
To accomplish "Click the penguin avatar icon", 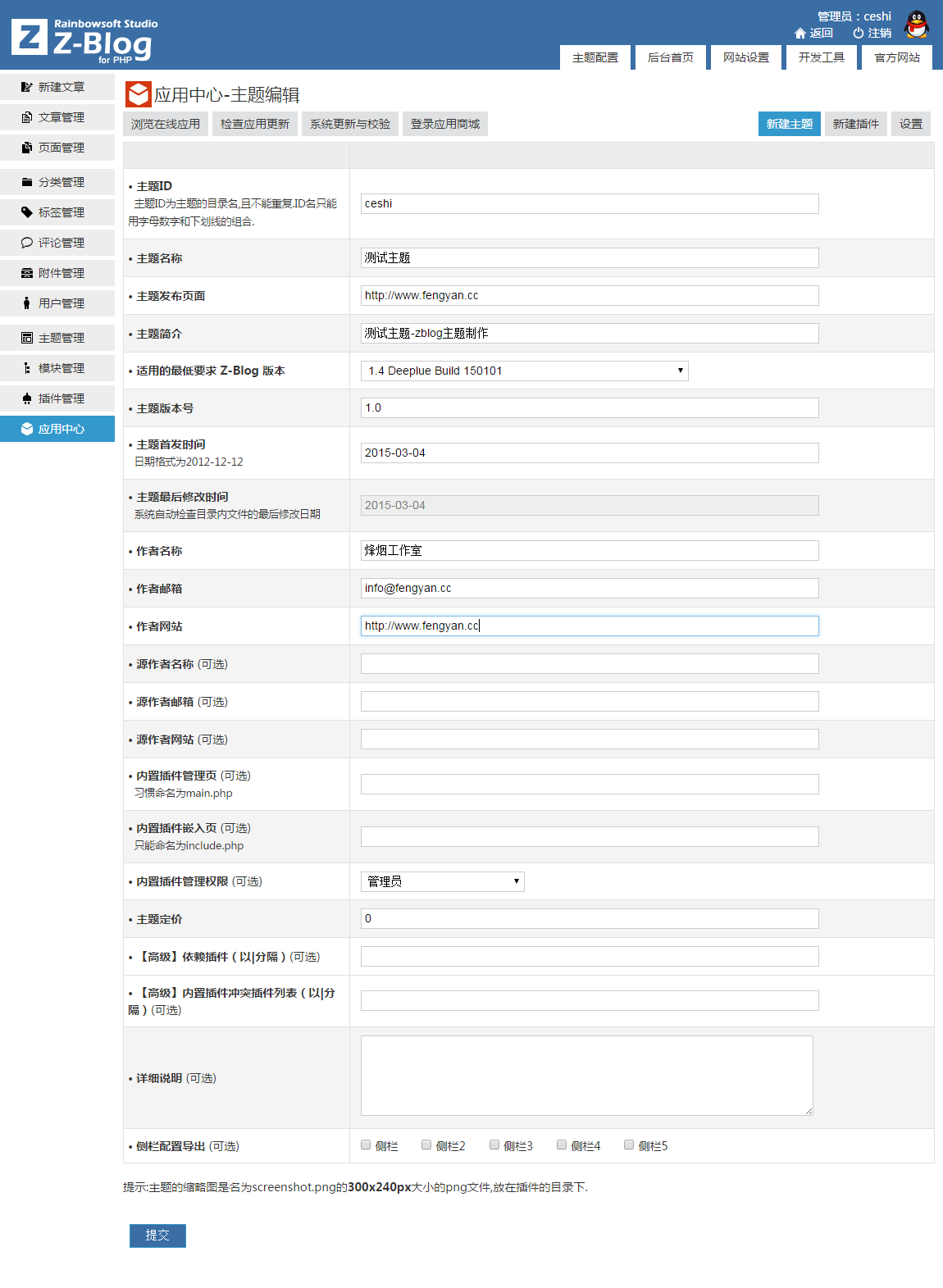I will tap(917, 25).
